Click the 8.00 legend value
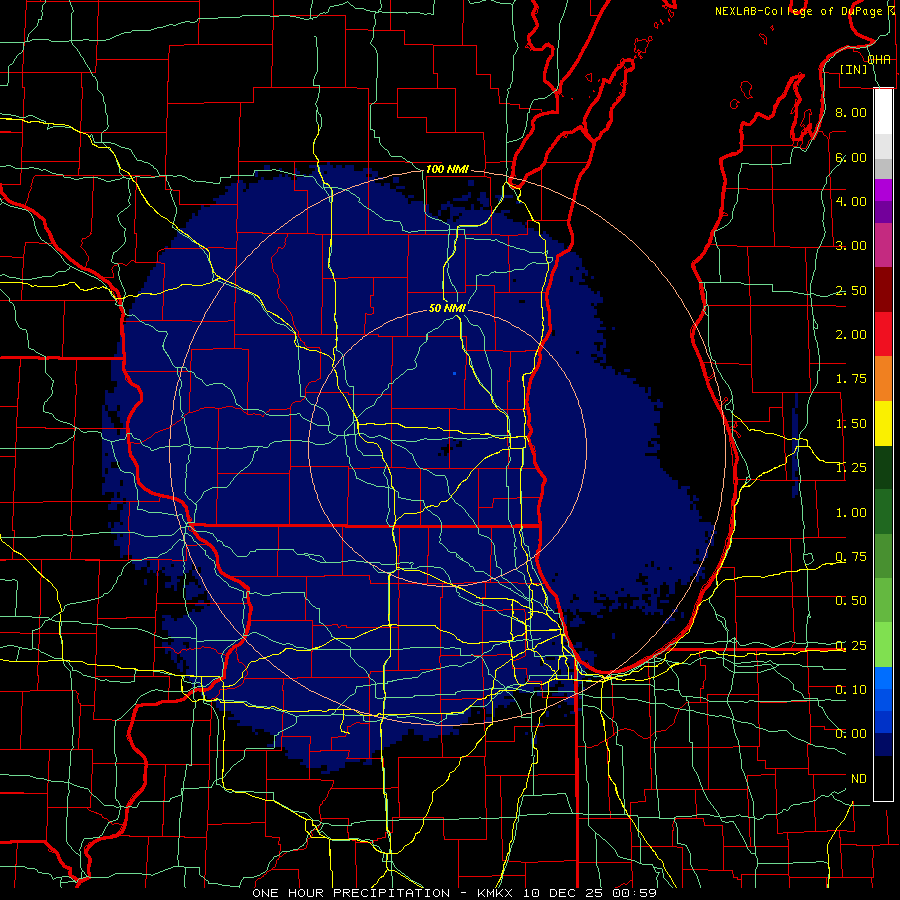Screen dimensions: 900x900 pyautogui.click(x=851, y=112)
